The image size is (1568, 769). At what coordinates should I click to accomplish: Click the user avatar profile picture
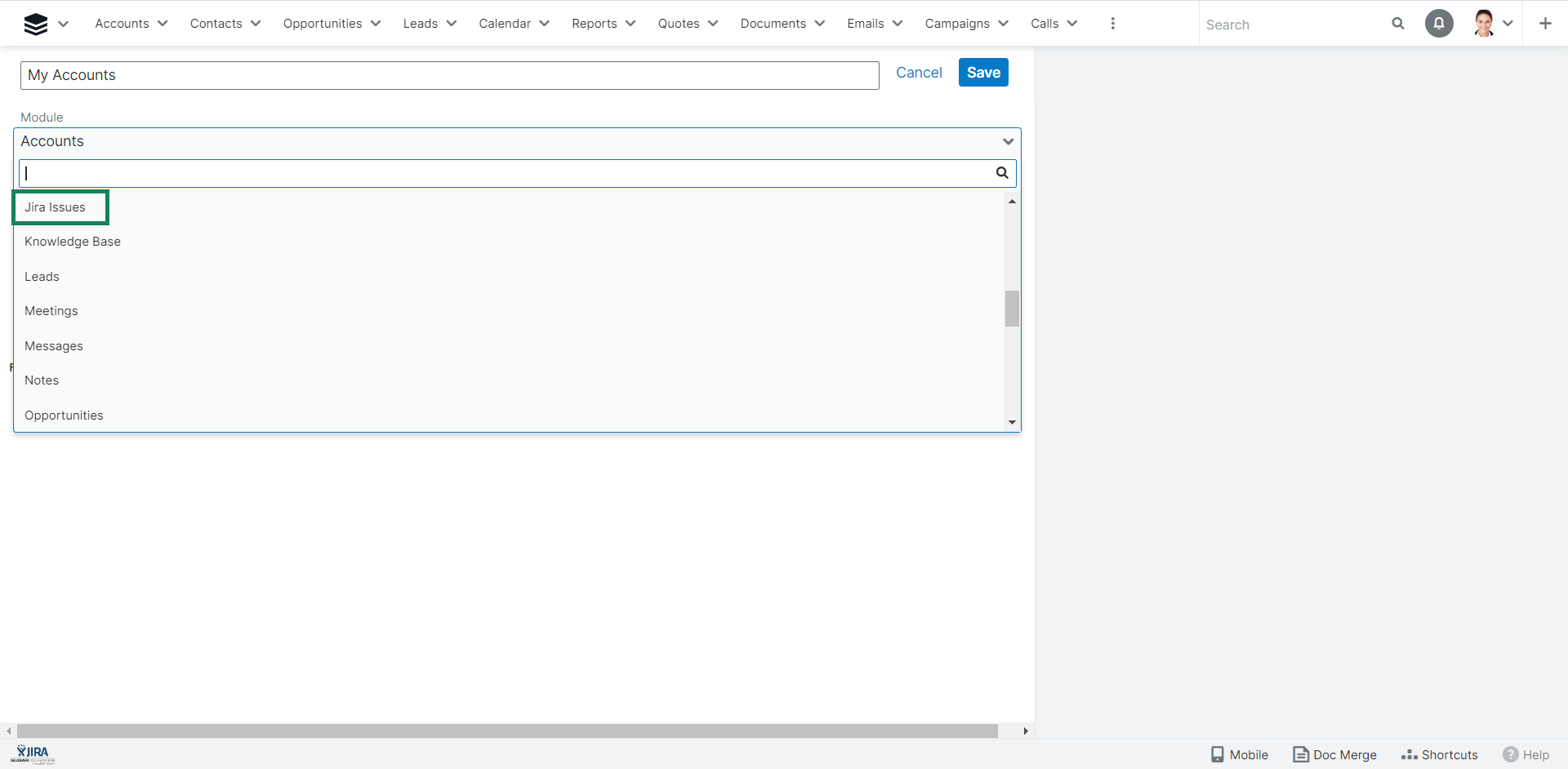coord(1484,24)
